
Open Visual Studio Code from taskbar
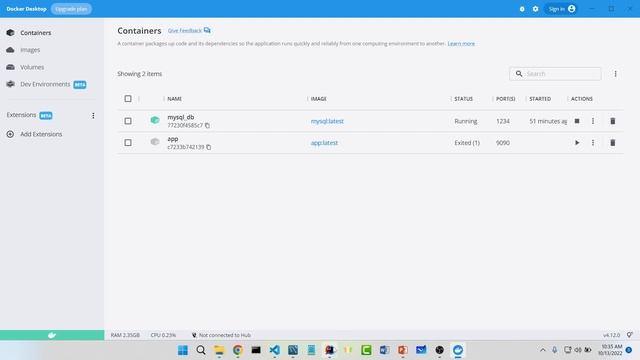[x=274, y=350]
